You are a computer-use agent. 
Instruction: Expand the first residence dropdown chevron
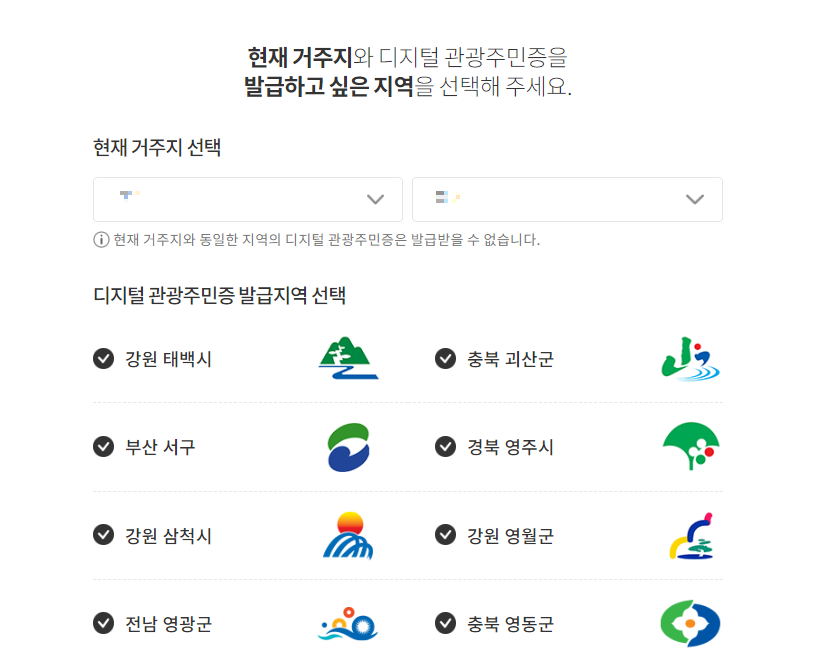pyautogui.click(x=375, y=199)
